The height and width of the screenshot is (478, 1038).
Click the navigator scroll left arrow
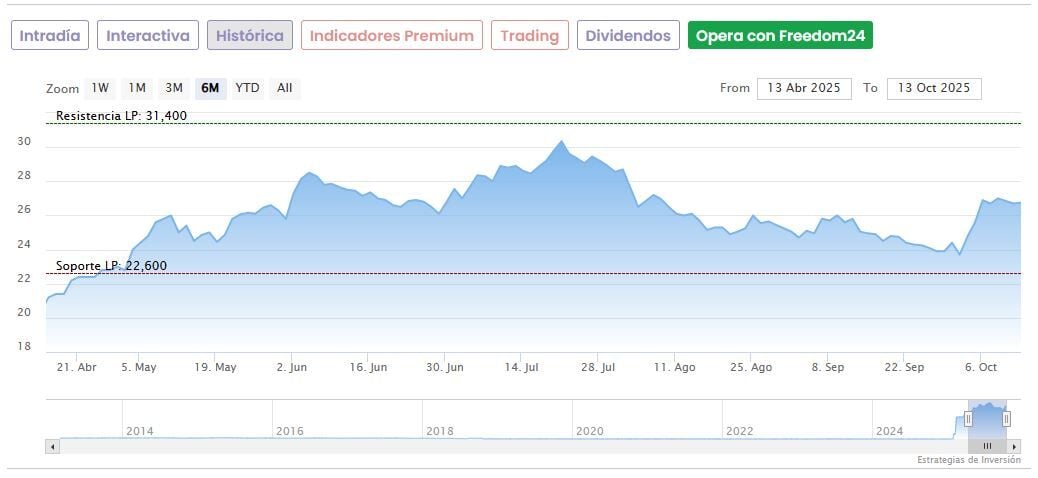click(x=52, y=446)
